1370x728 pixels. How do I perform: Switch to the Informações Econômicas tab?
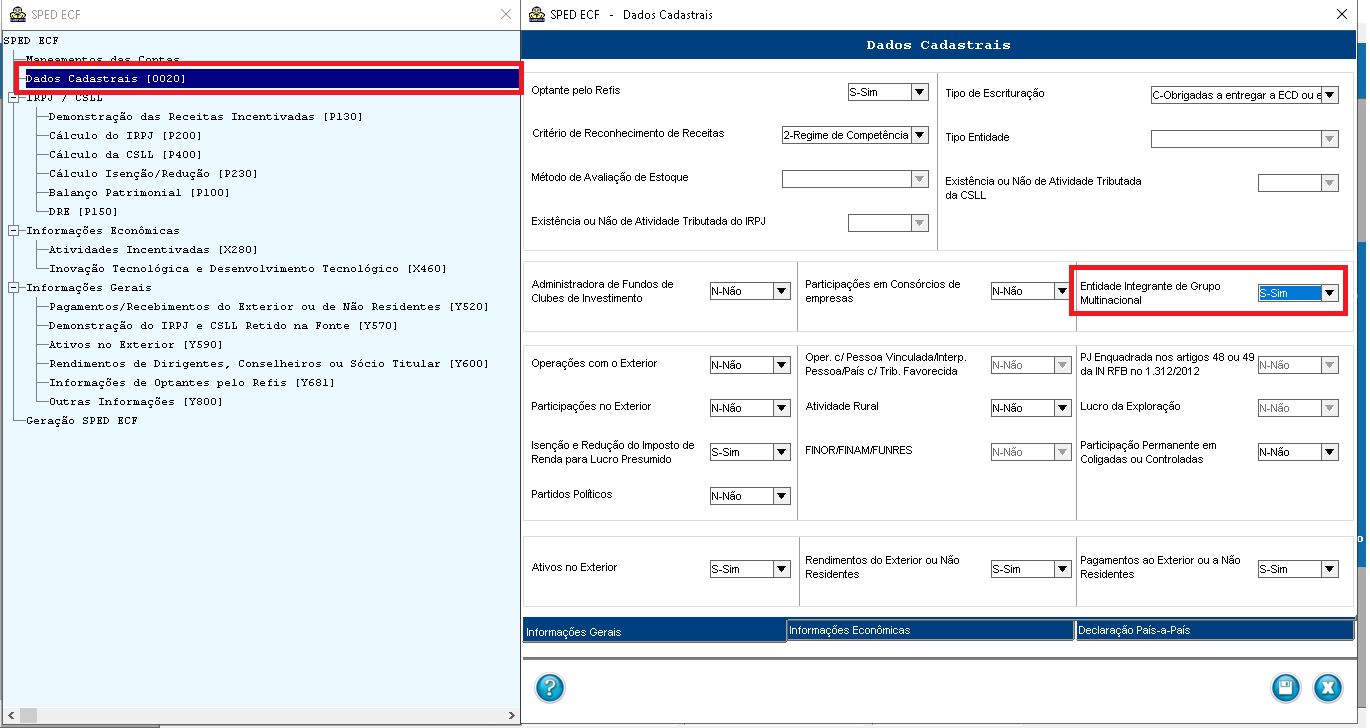[930, 630]
